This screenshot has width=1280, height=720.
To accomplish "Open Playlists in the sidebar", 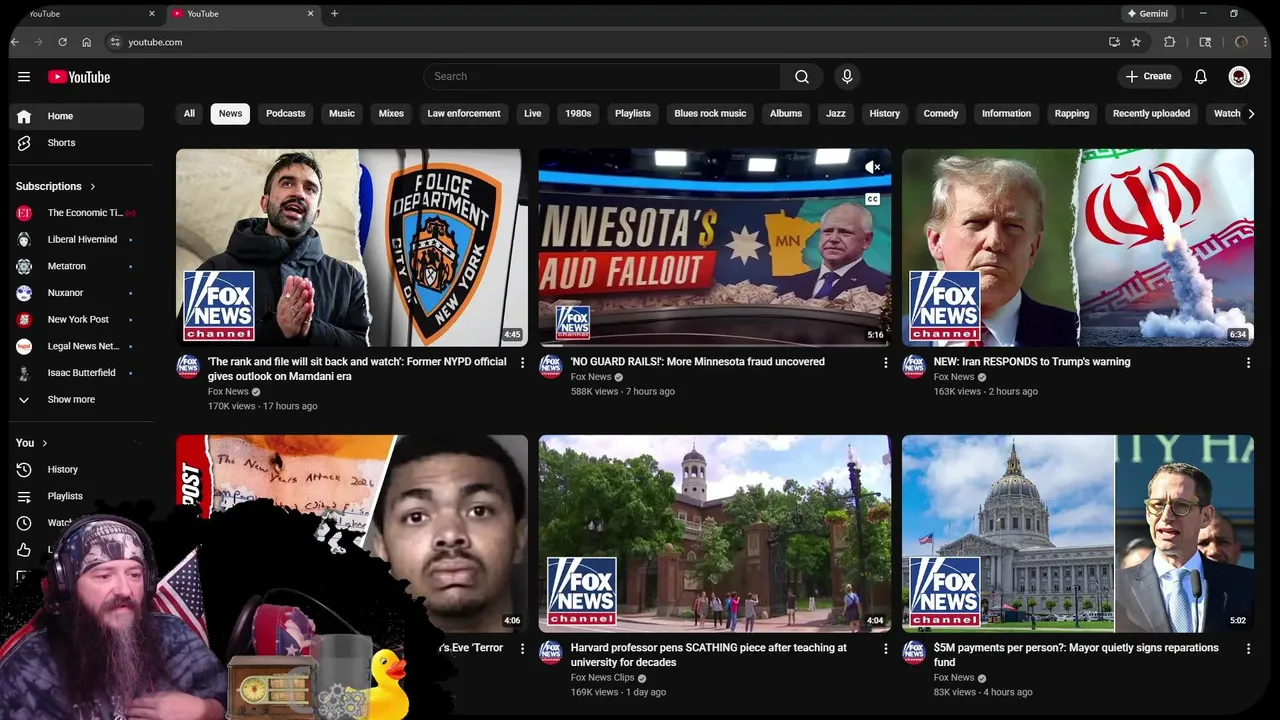I will point(78,497).
